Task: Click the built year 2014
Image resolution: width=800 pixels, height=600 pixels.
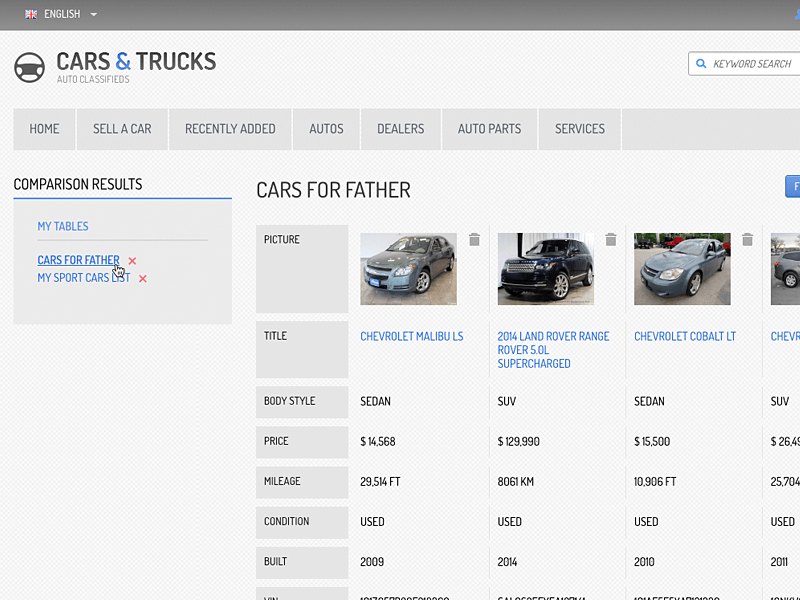Action: point(507,562)
